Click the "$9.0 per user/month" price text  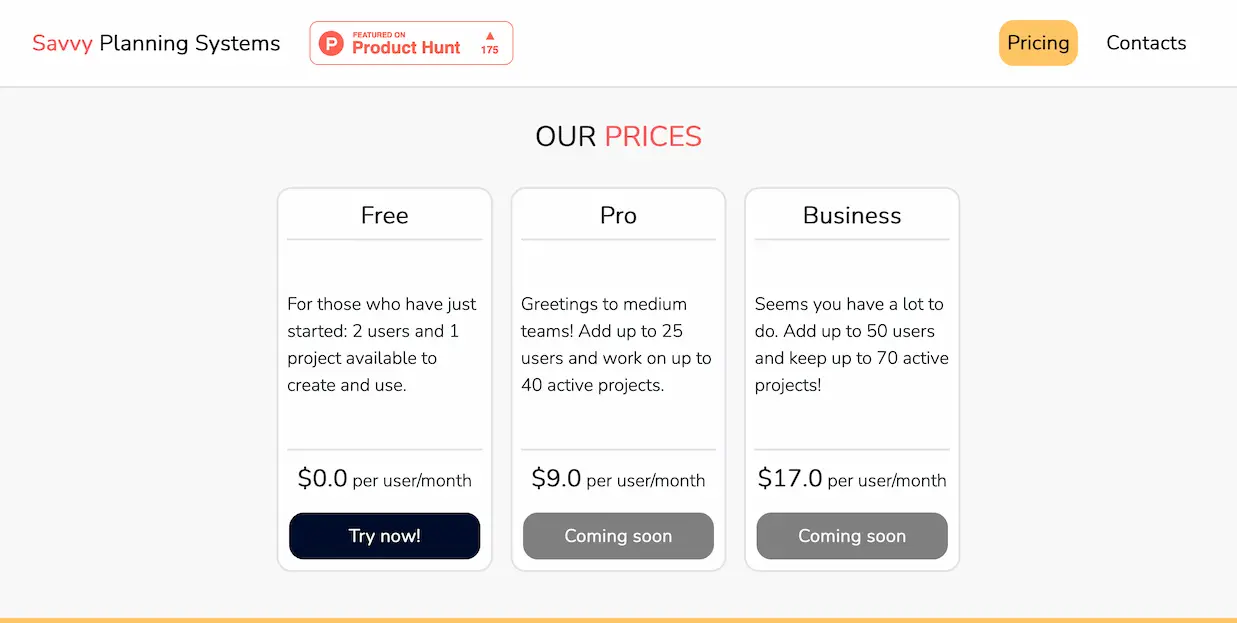coord(618,478)
